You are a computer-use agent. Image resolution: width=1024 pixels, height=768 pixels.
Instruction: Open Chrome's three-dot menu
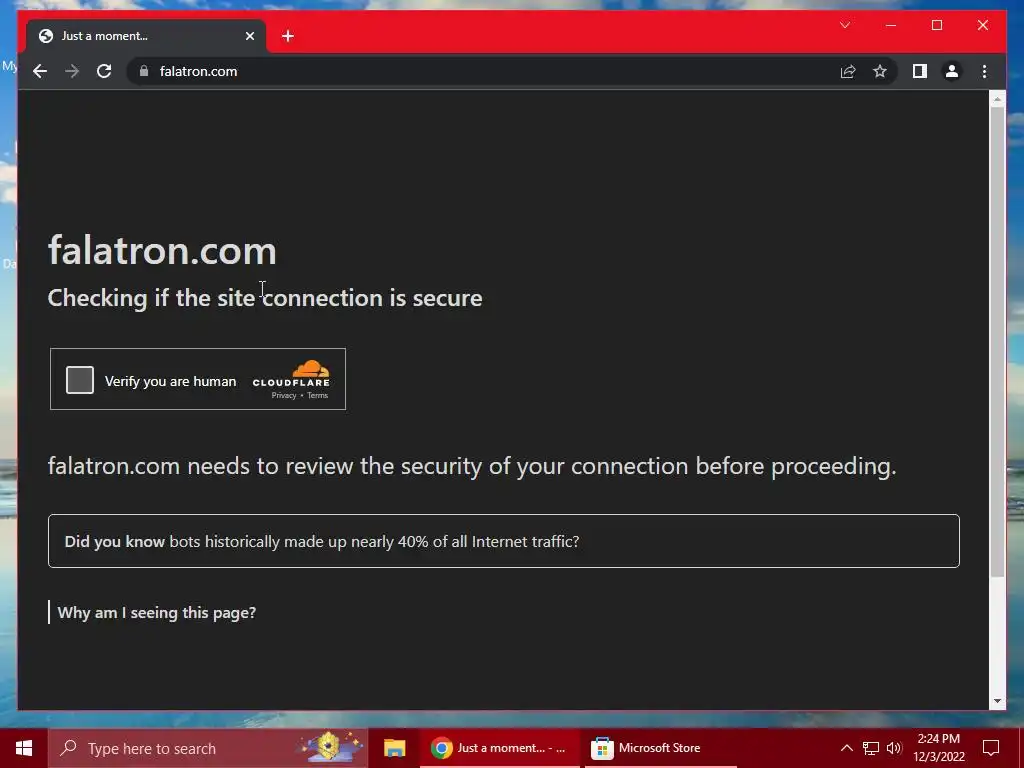[984, 71]
